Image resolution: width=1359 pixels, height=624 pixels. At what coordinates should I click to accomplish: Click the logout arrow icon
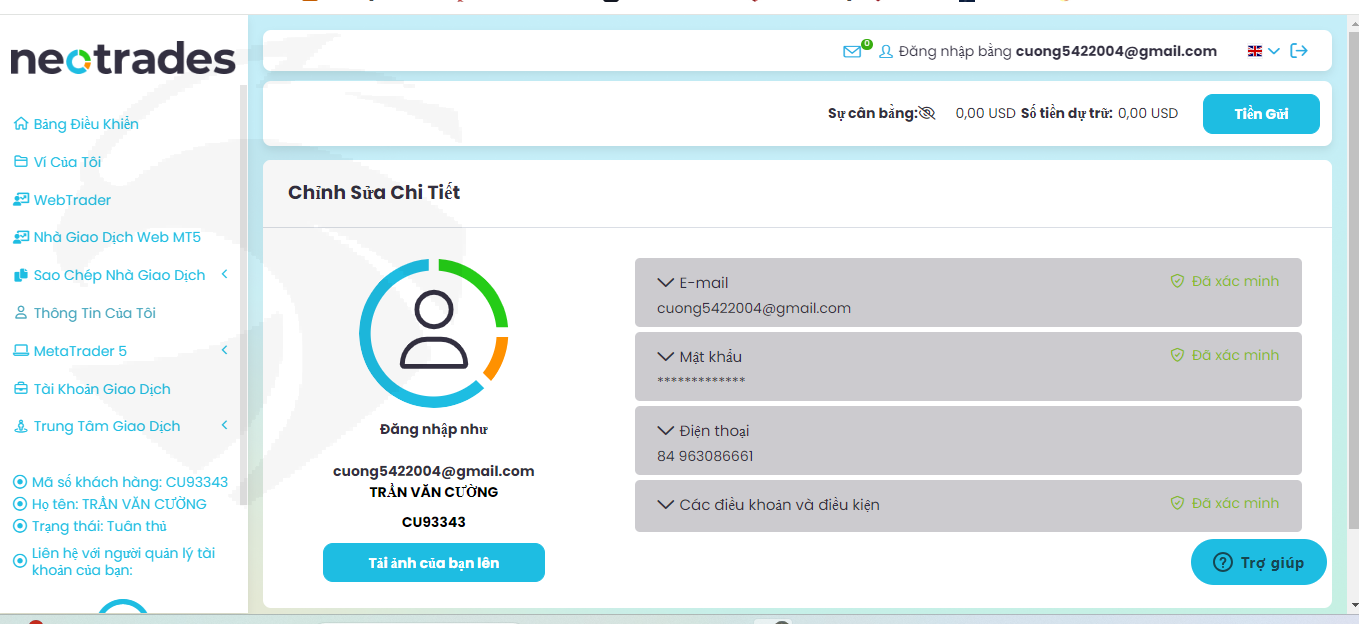[1299, 51]
